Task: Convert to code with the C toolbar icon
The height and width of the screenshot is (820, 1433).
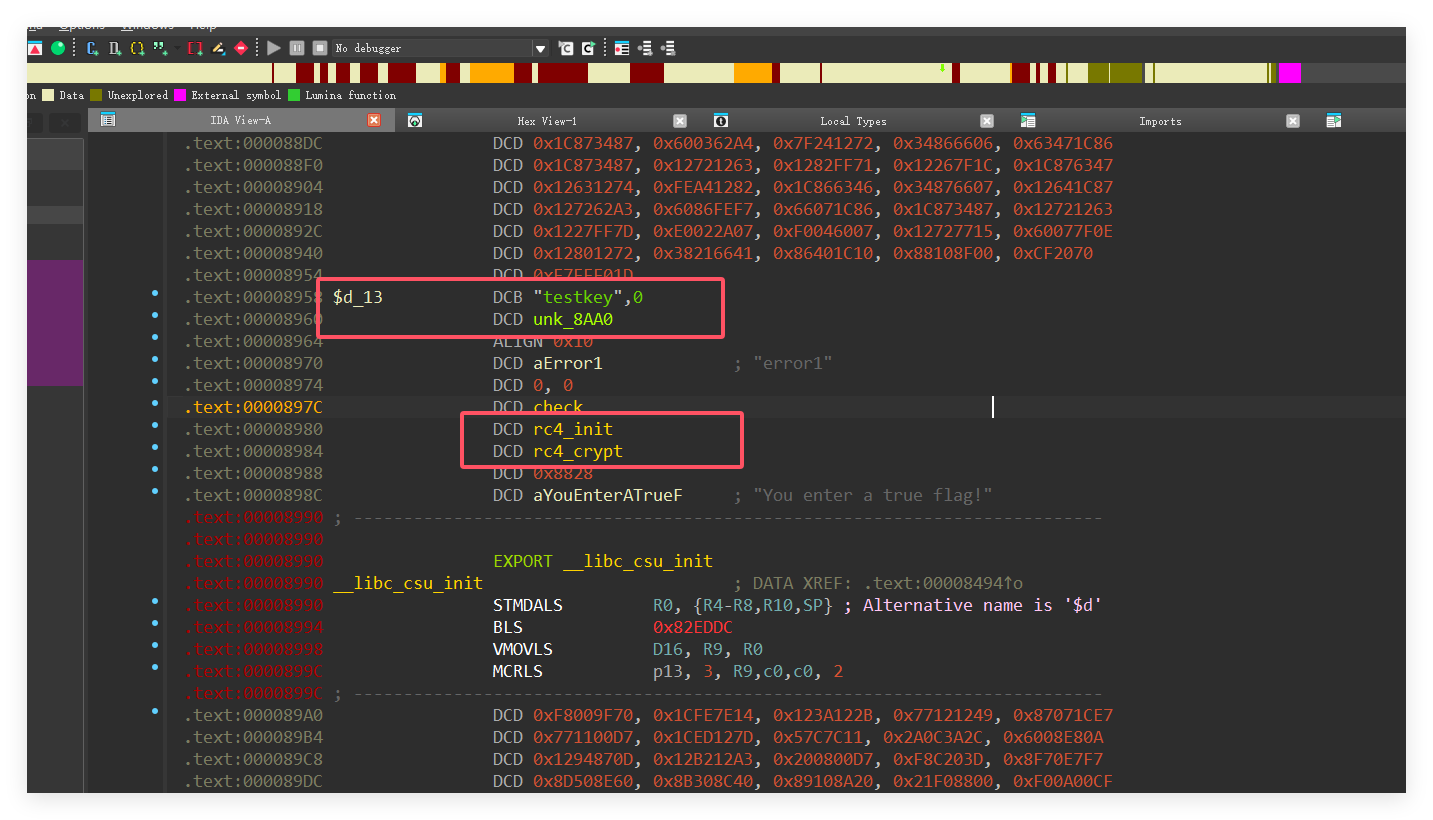Action: [x=92, y=48]
